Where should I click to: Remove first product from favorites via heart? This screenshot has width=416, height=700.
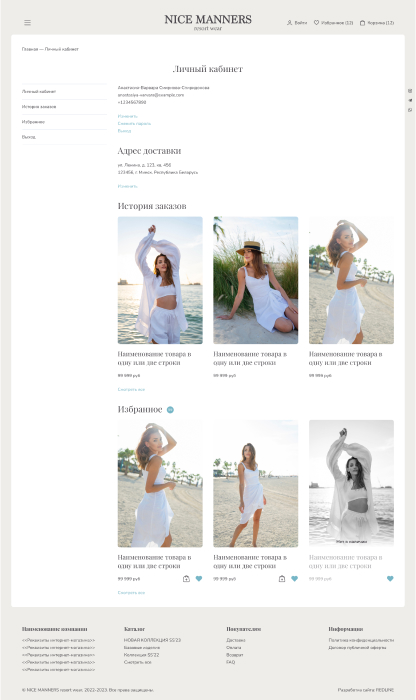coord(199,579)
